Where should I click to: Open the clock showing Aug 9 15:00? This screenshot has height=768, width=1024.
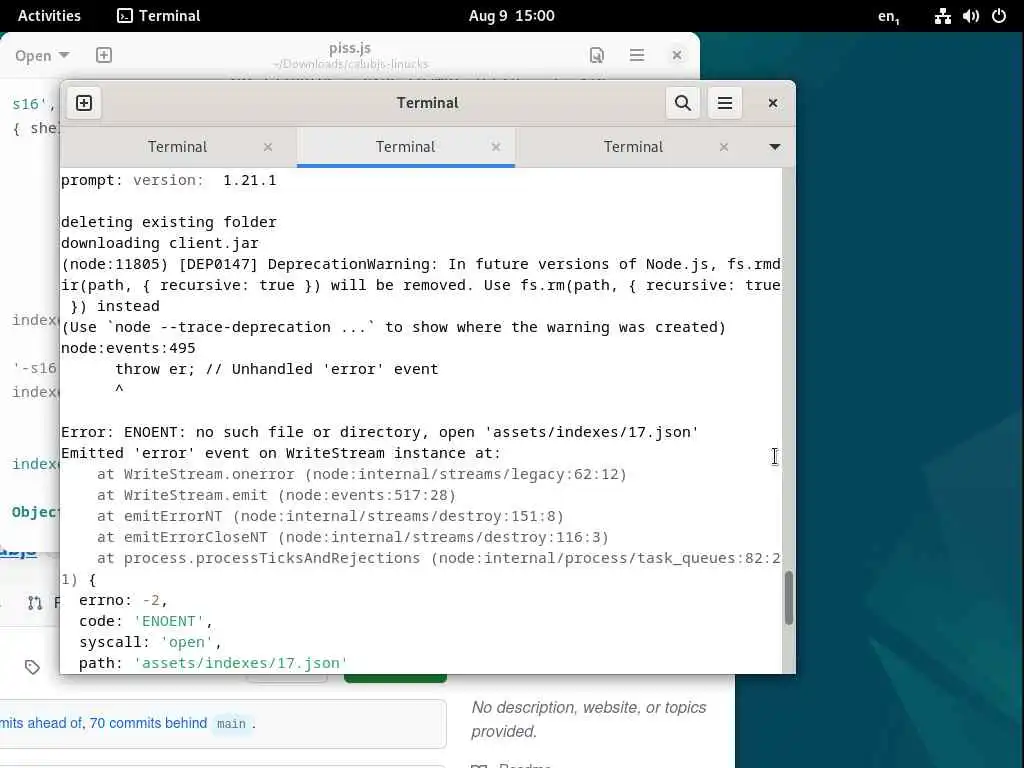[511, 16]
